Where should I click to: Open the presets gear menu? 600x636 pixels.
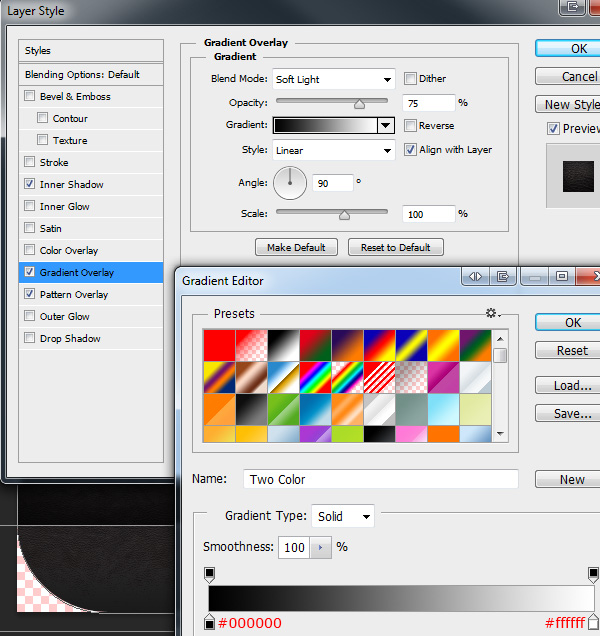492,313
